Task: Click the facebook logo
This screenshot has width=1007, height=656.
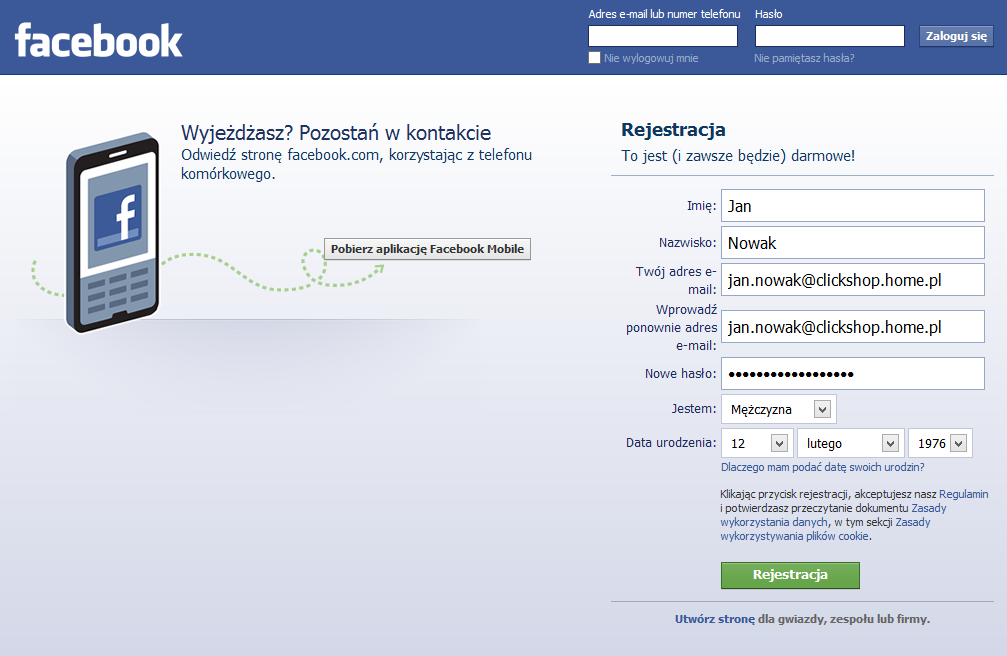Action: (x=97, y=40)
